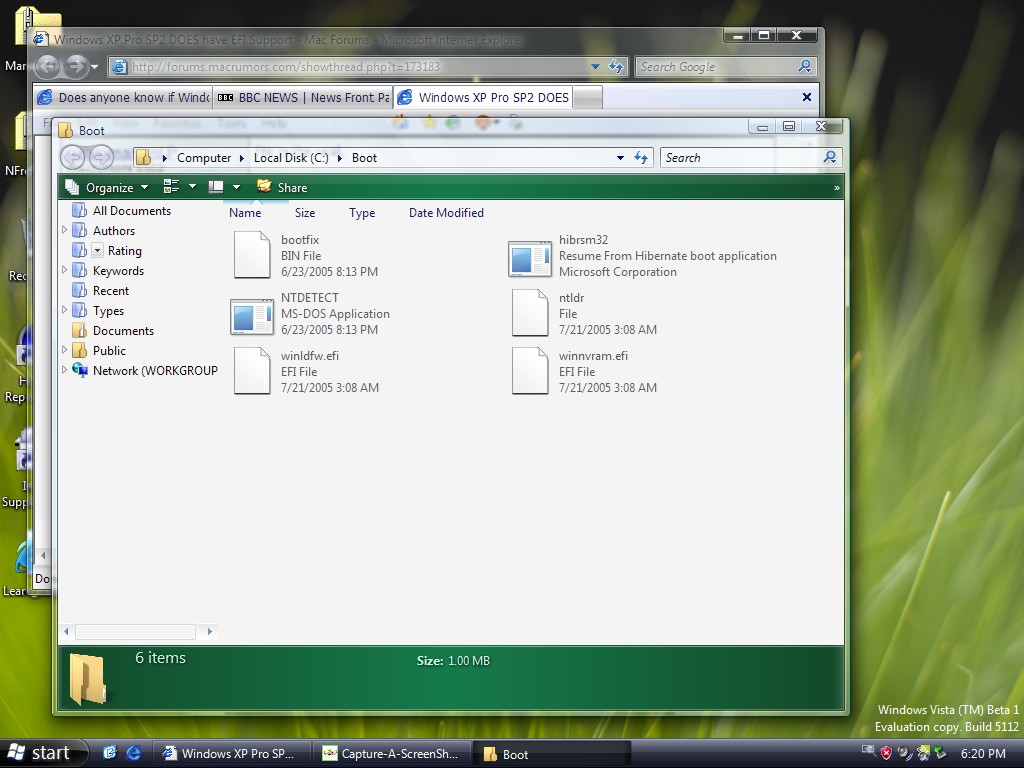Click the Back button in Internet Explorer
The image size is (1024, 768).
[48, 66]
